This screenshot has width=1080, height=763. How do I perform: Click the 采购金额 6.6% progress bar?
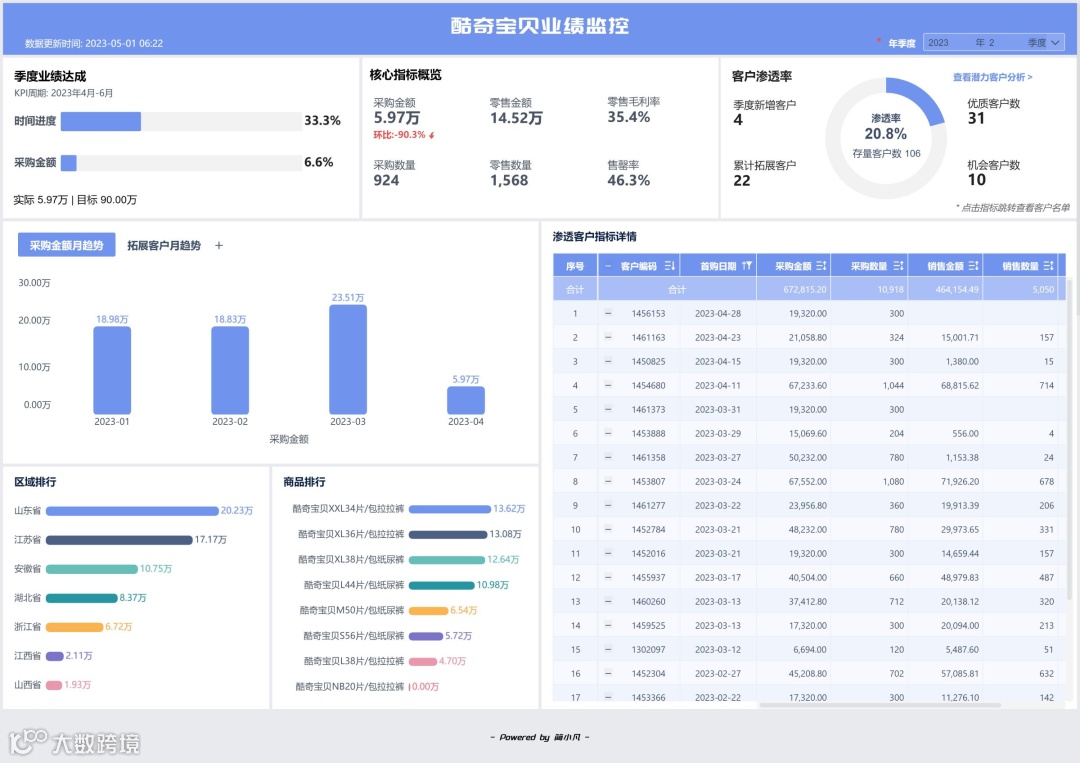pyautogui.click(x=181, y=163)
